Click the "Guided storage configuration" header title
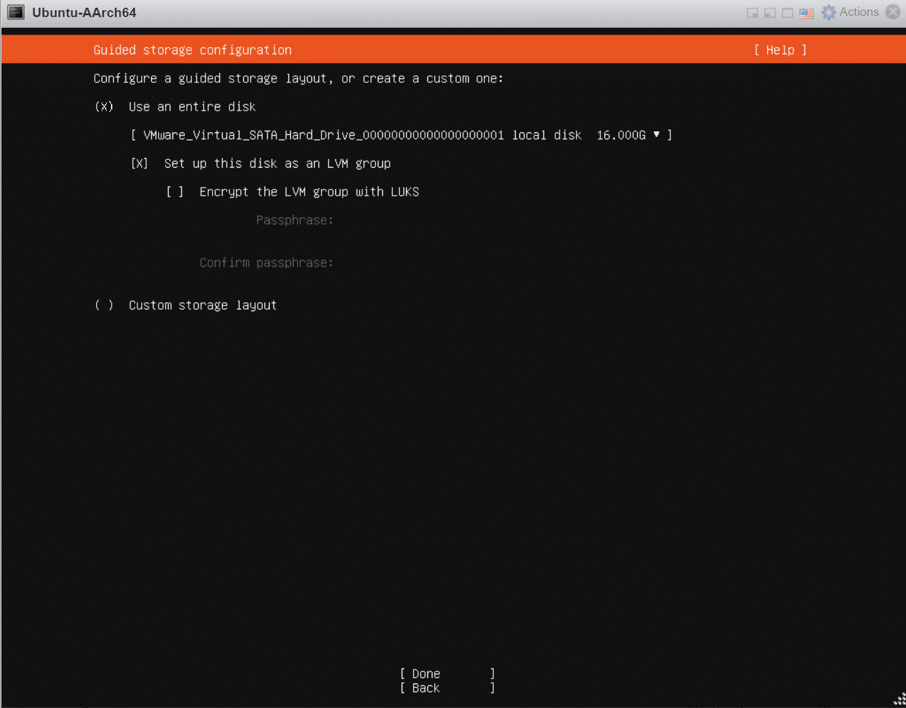906x708 pixels. coord(192,50)
